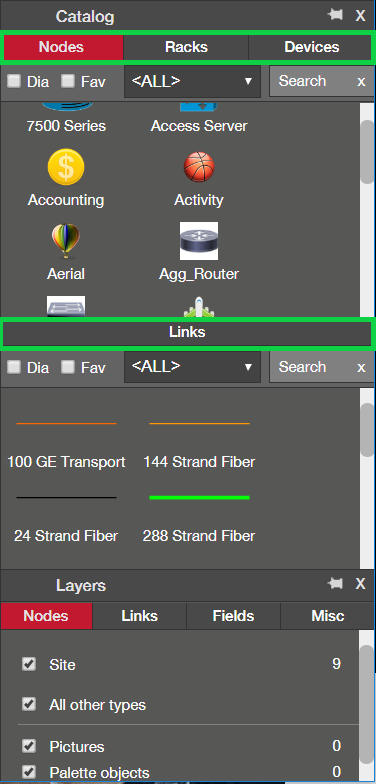Uncheck All other types checkbox

[29, 704]
